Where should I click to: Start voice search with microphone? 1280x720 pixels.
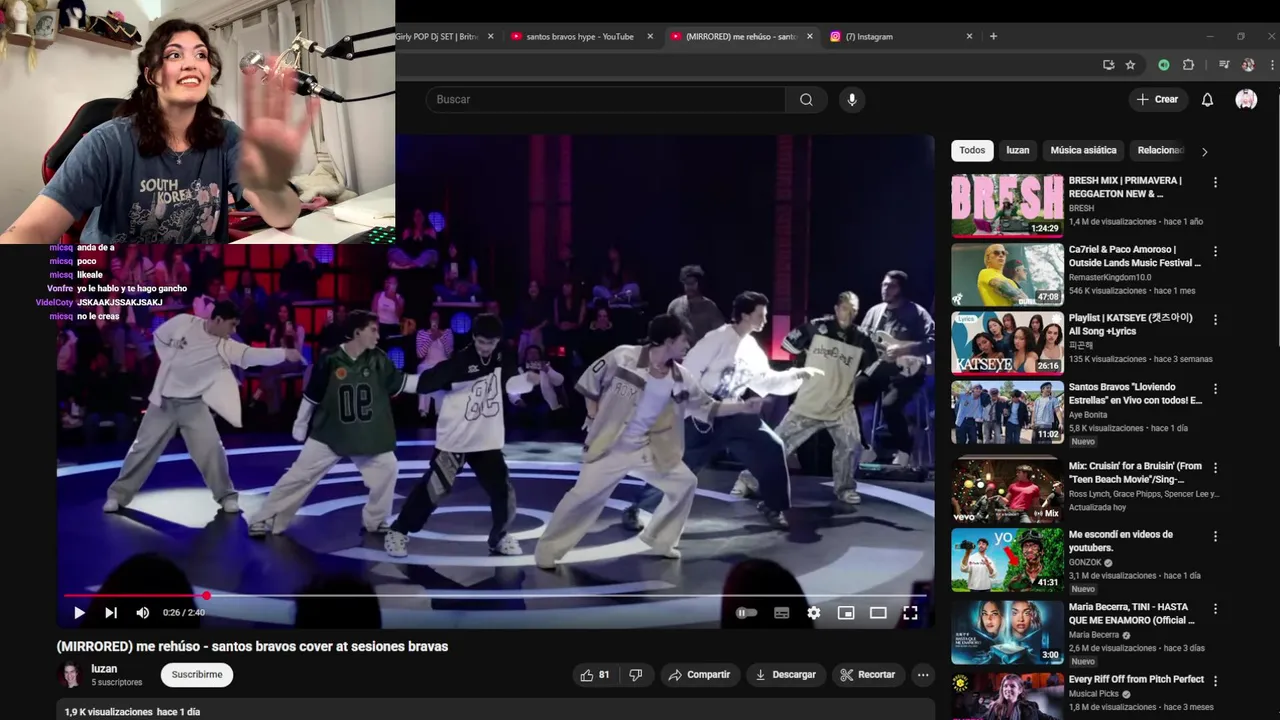pos(852,99)
